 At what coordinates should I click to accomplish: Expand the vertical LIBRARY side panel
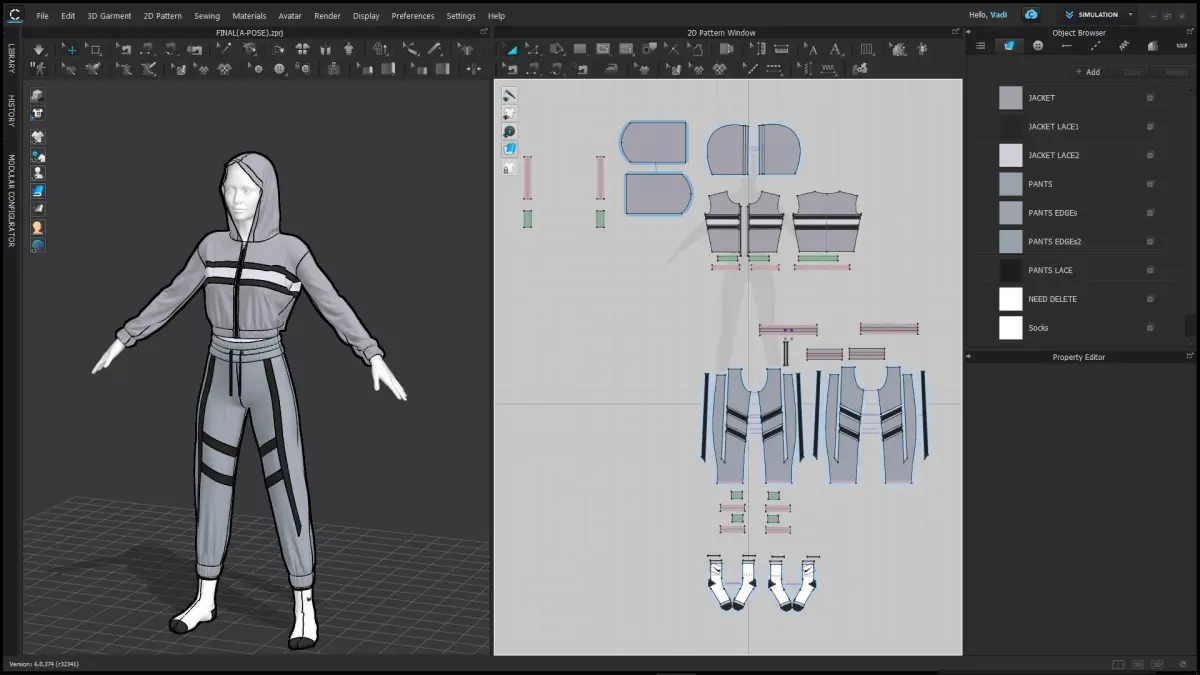tap(11, 58)
